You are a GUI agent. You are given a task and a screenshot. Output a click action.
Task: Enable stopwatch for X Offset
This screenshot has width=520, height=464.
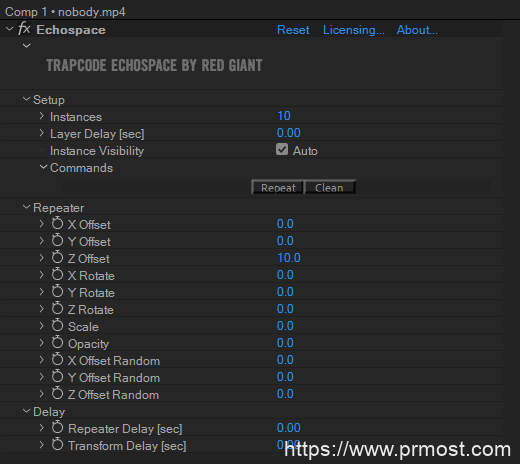click(x=57, y=223)
